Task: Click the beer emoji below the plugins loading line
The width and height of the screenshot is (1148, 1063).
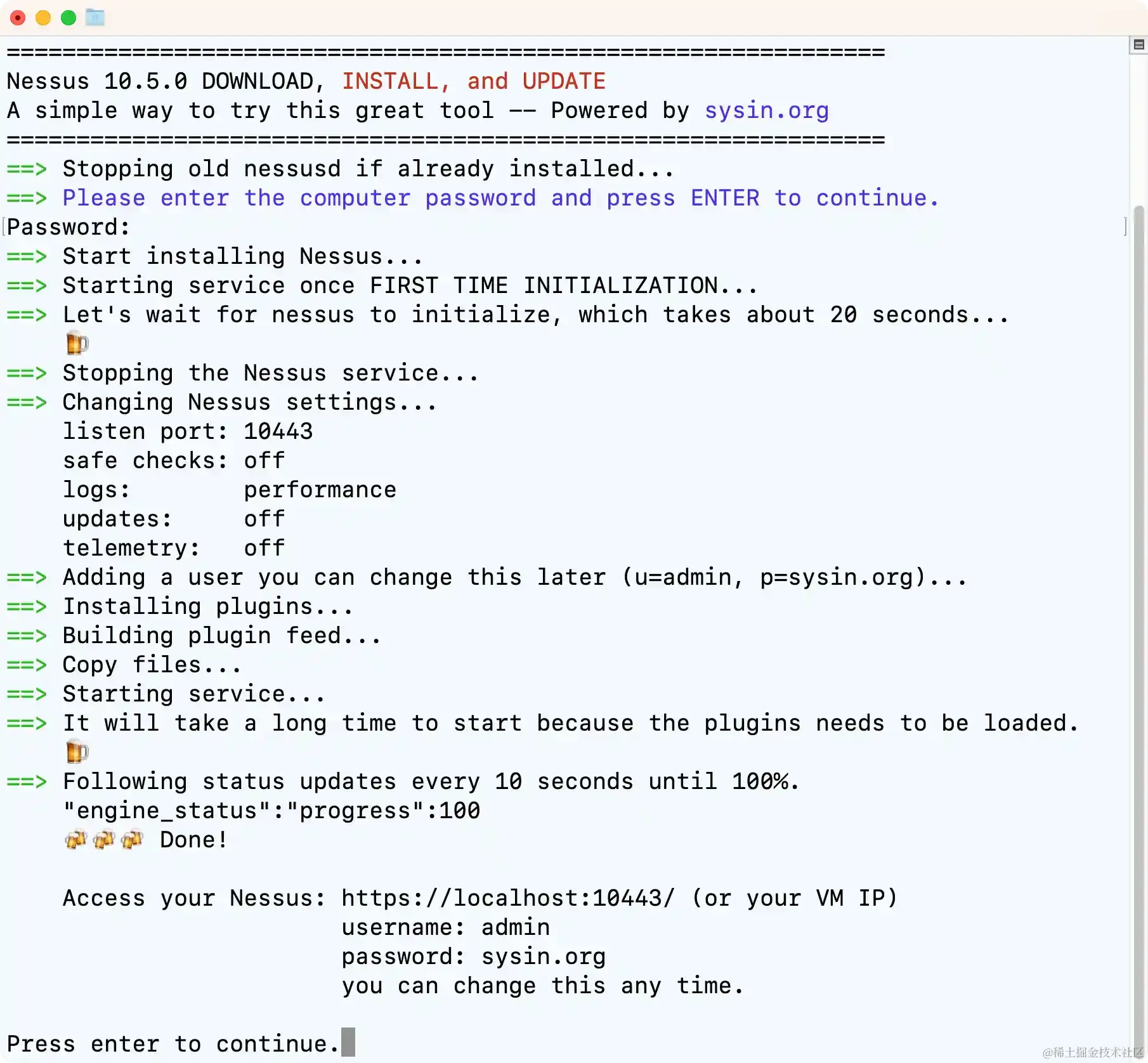Action: pyautogui.click(x=76, y=752)
